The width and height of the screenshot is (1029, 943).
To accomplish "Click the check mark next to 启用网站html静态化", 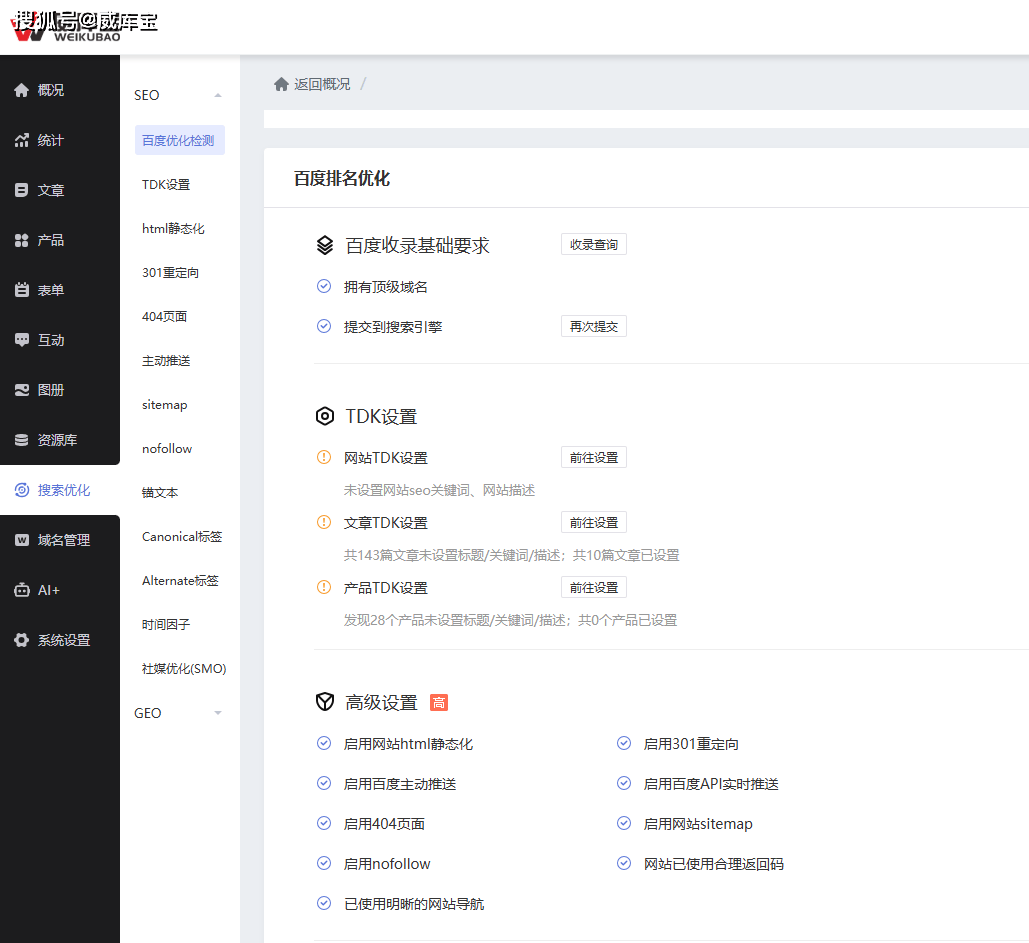I will [x=324, y=743].
